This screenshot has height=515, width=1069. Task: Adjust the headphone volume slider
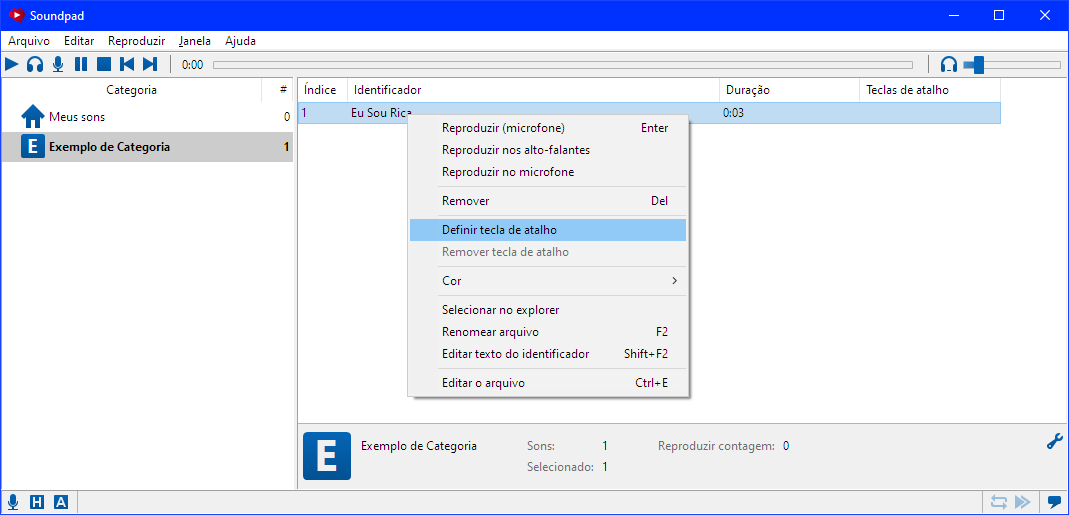click(x=979, y=64)
